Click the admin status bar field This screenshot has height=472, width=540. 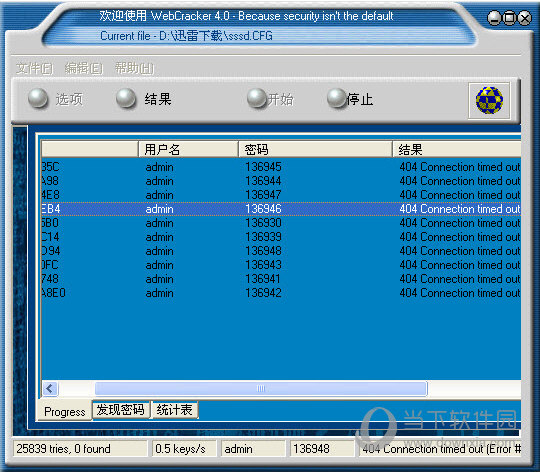(x=253, y=449)
